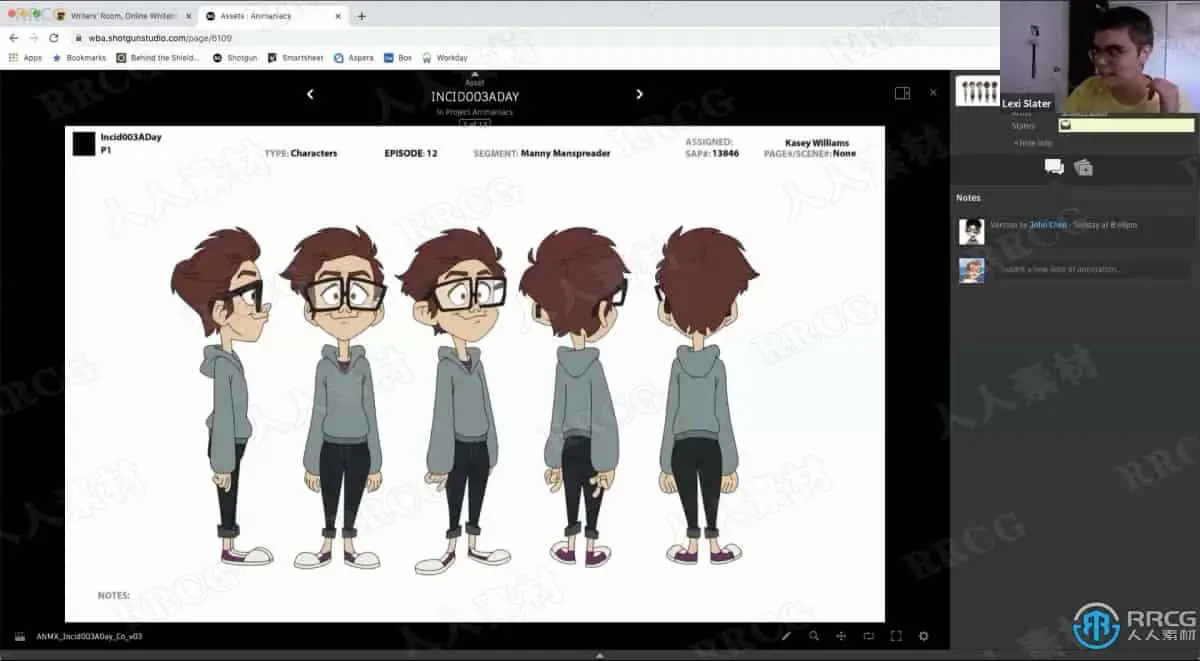Click the Hide Info link
Screen dimensions: 1200x661
[x=1033, y=143]
